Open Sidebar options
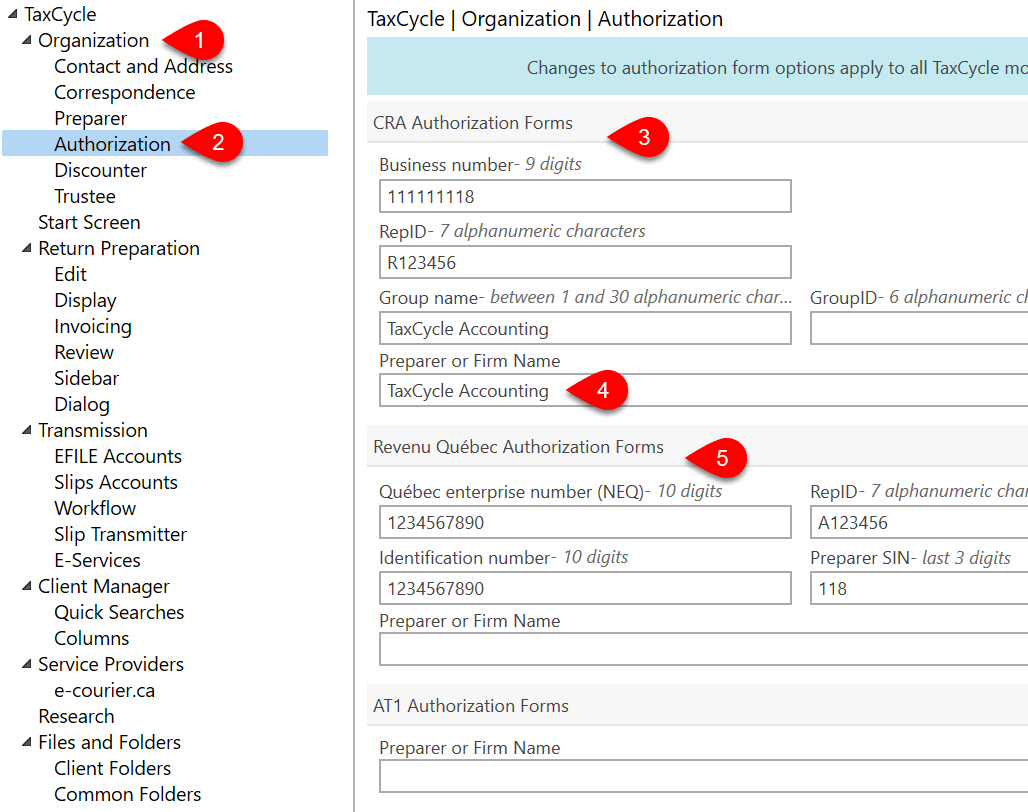The height and width of the screenshot is (812, 1028). [87, 378]
